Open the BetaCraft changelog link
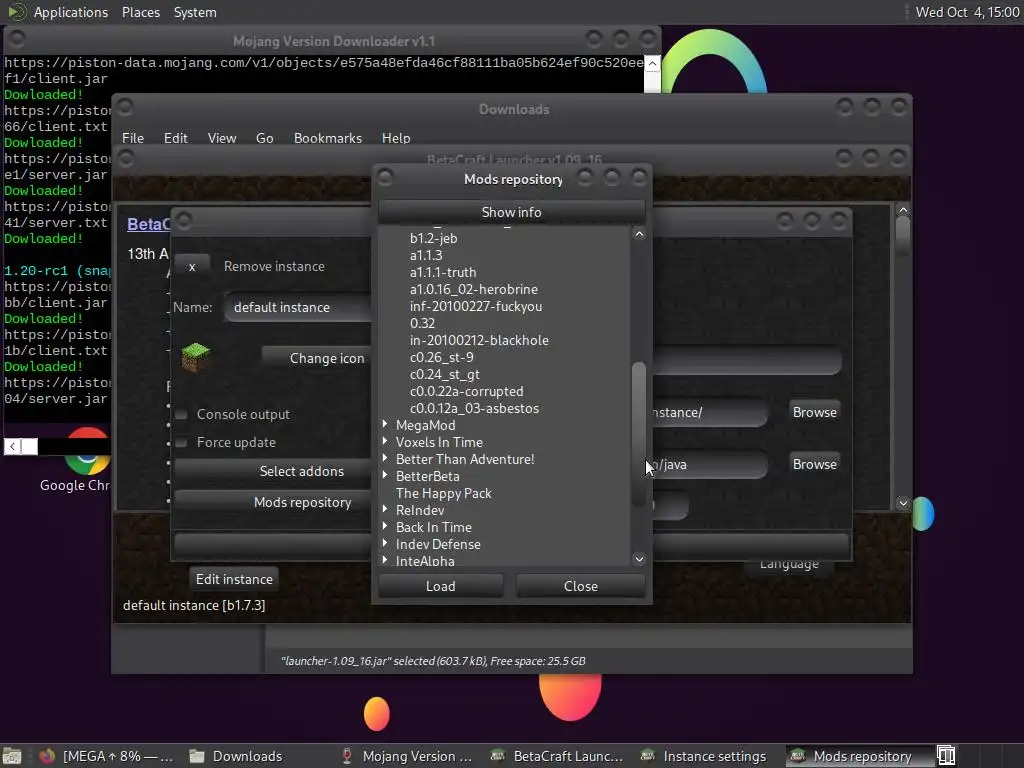 (x=148, y=224)
